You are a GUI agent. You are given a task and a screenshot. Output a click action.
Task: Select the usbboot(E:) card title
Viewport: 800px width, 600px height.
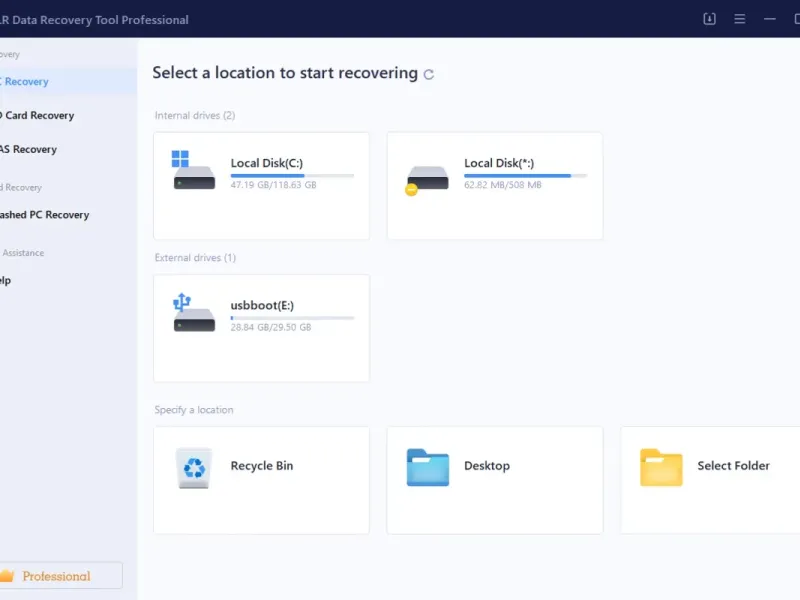pos(262,306)
